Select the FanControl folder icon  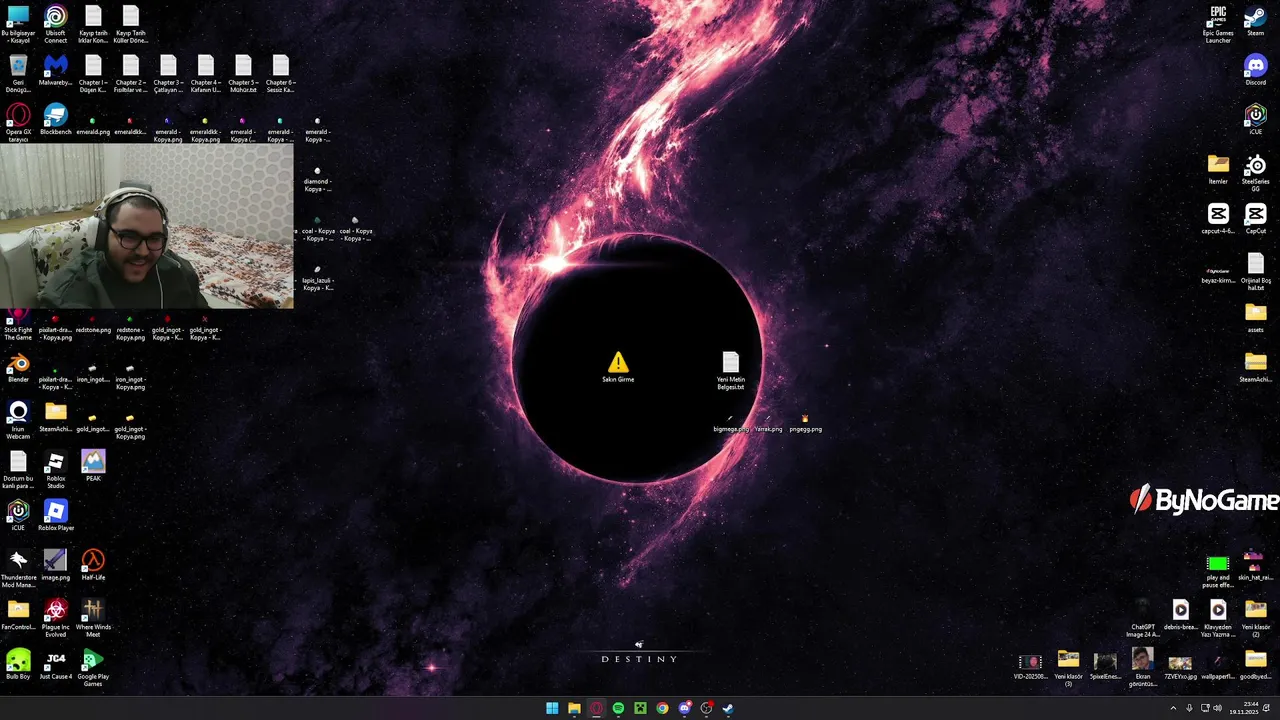click(x=18, y=614)
